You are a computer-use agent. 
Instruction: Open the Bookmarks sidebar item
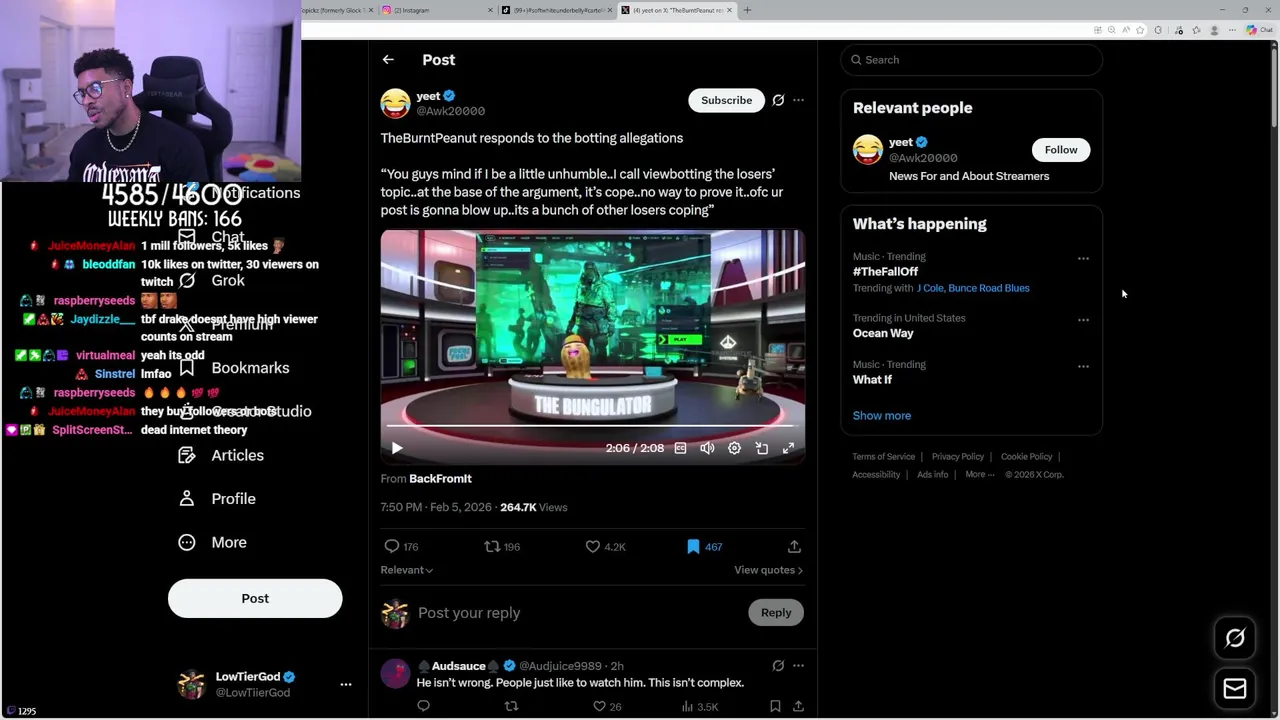click(x=234, y=368)
